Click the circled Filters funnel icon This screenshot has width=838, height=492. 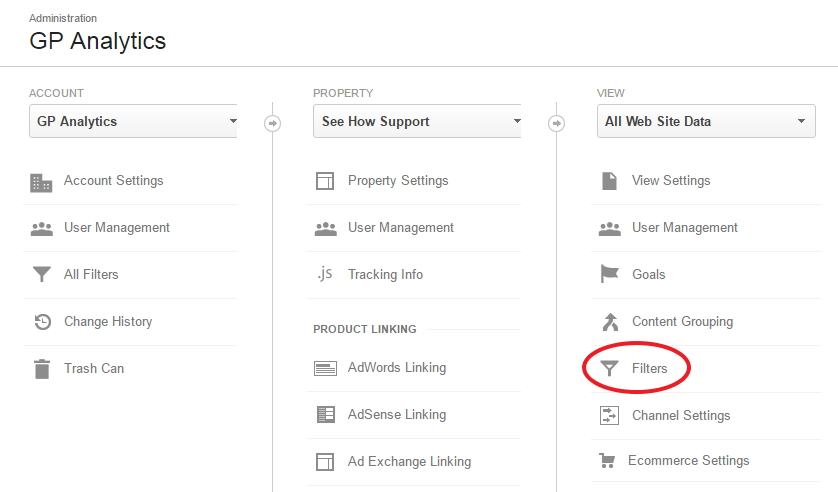tap(609, 368)
